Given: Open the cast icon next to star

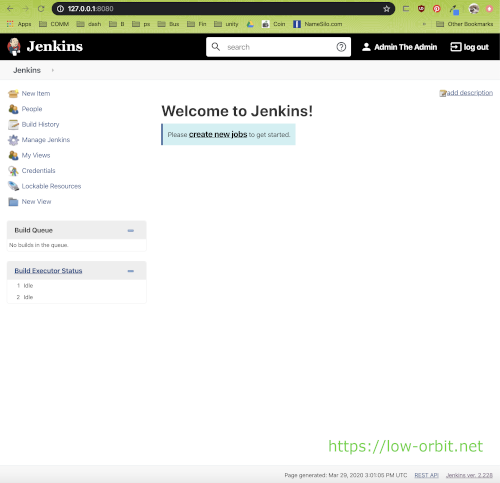Looking at the screenshot, I should 406,9.
